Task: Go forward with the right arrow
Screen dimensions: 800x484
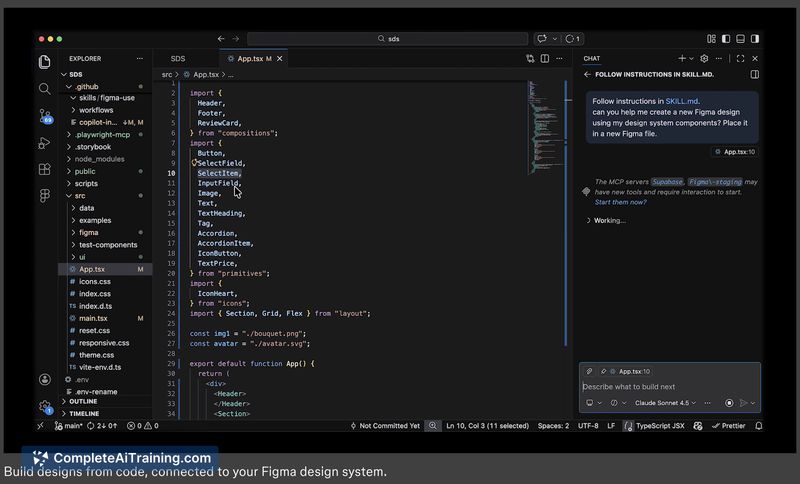Action: coord(236,39)
